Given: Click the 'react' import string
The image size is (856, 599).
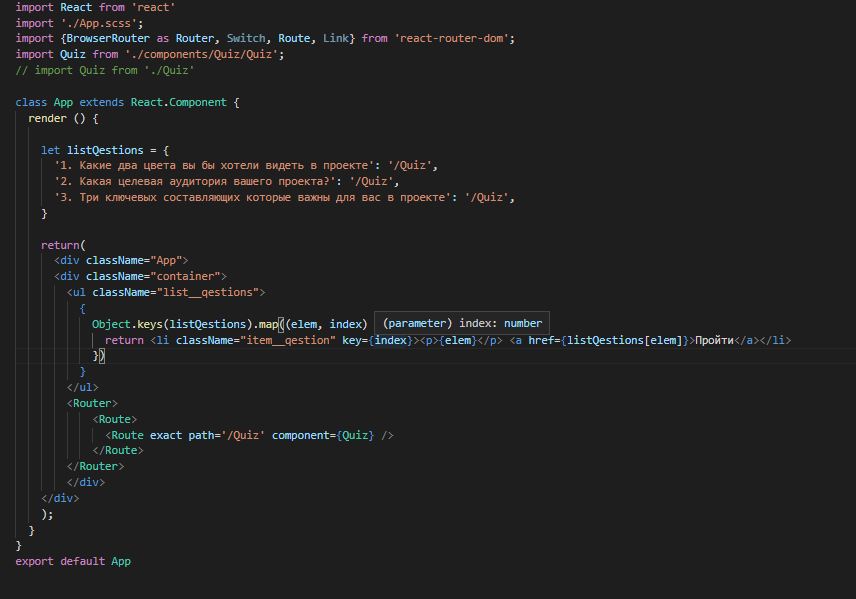Looking at the screenshot, I should (x=153, y=7).
